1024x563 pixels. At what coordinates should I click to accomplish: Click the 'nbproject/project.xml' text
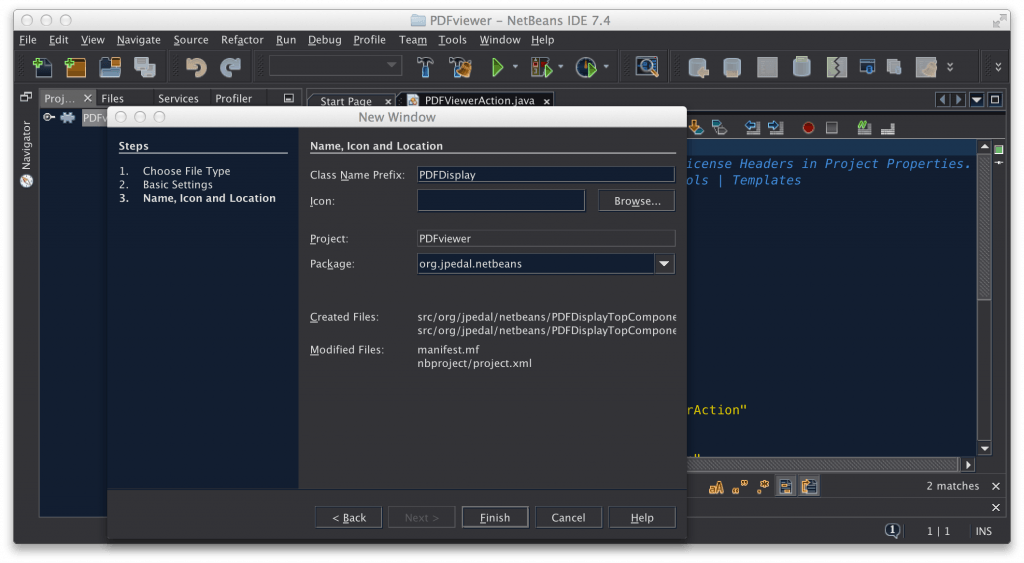click(474, 363)
